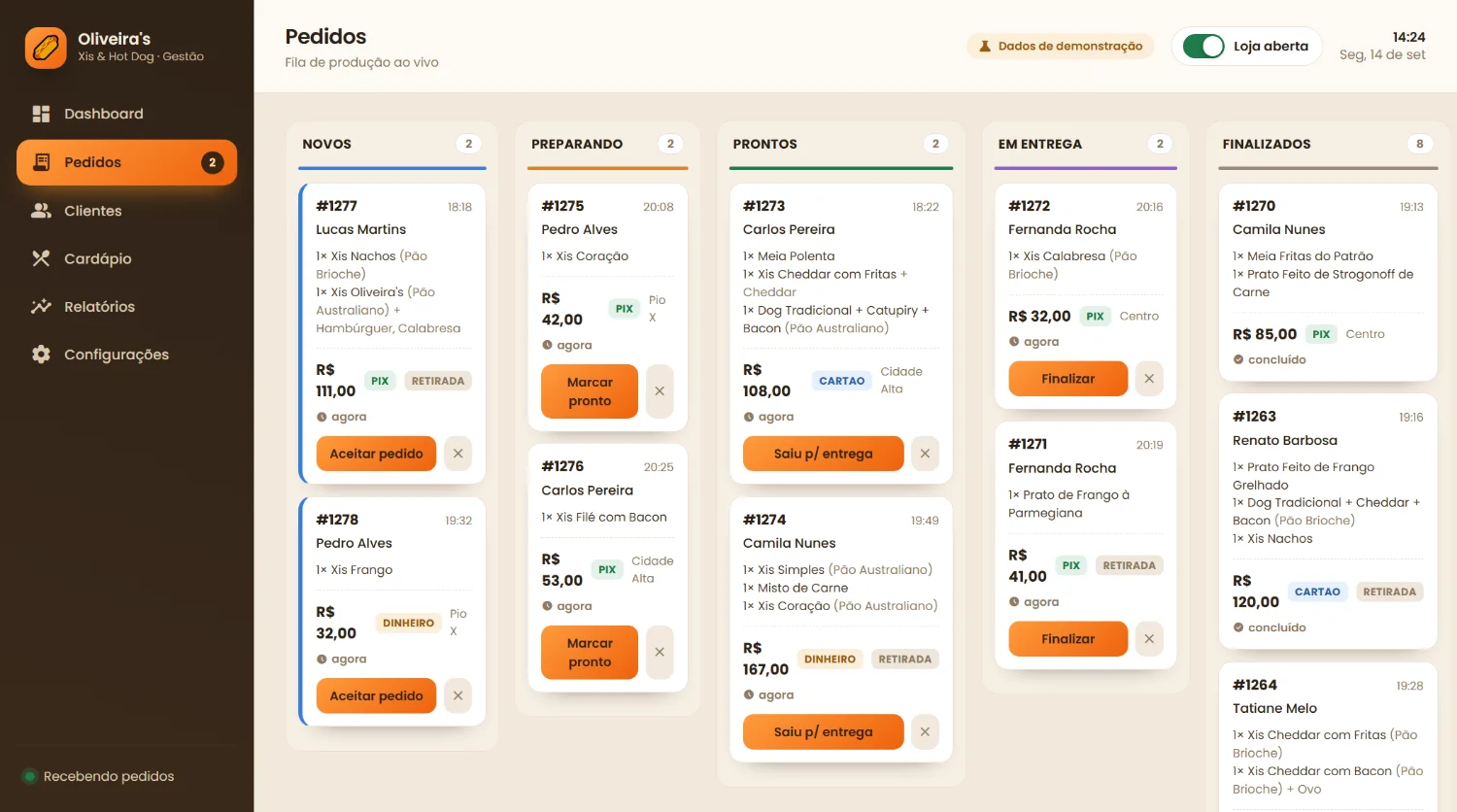Click the 14:24 clock display

click(x=1408, y=37)
